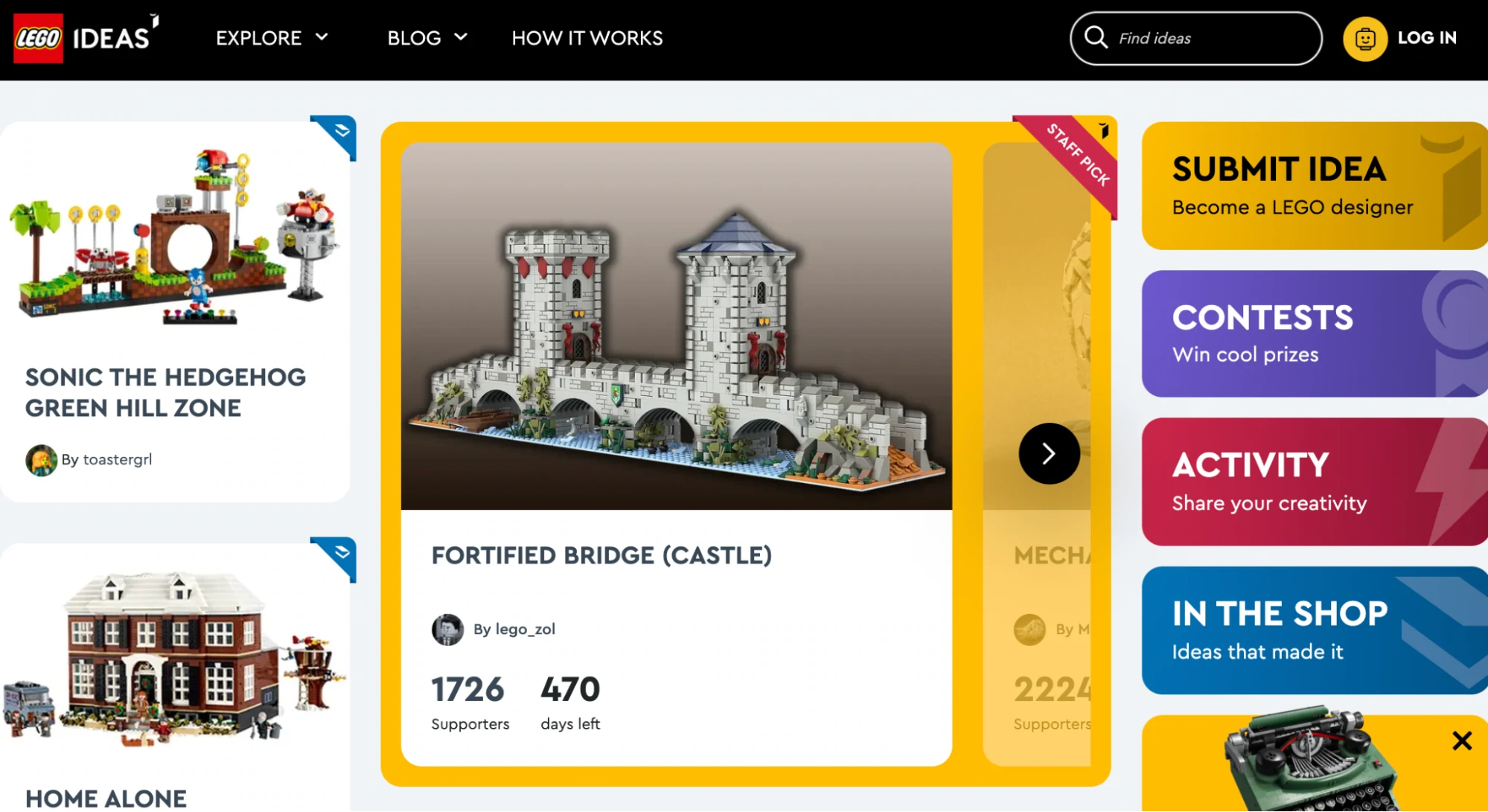The width and height of the screenshot is (1488, 812).
Task: Dismiss the typewriter promo with the X
Action: [1462, 741]
